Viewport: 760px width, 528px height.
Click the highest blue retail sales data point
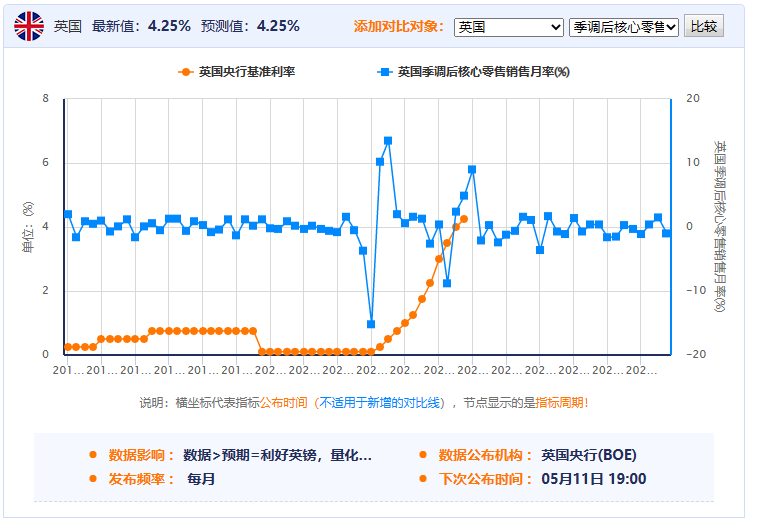pos(388,141)
